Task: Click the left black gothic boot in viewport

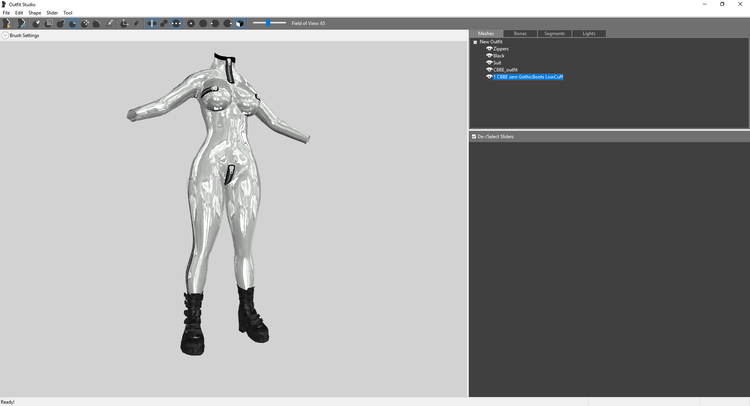Action: click(x=193, y=324)
